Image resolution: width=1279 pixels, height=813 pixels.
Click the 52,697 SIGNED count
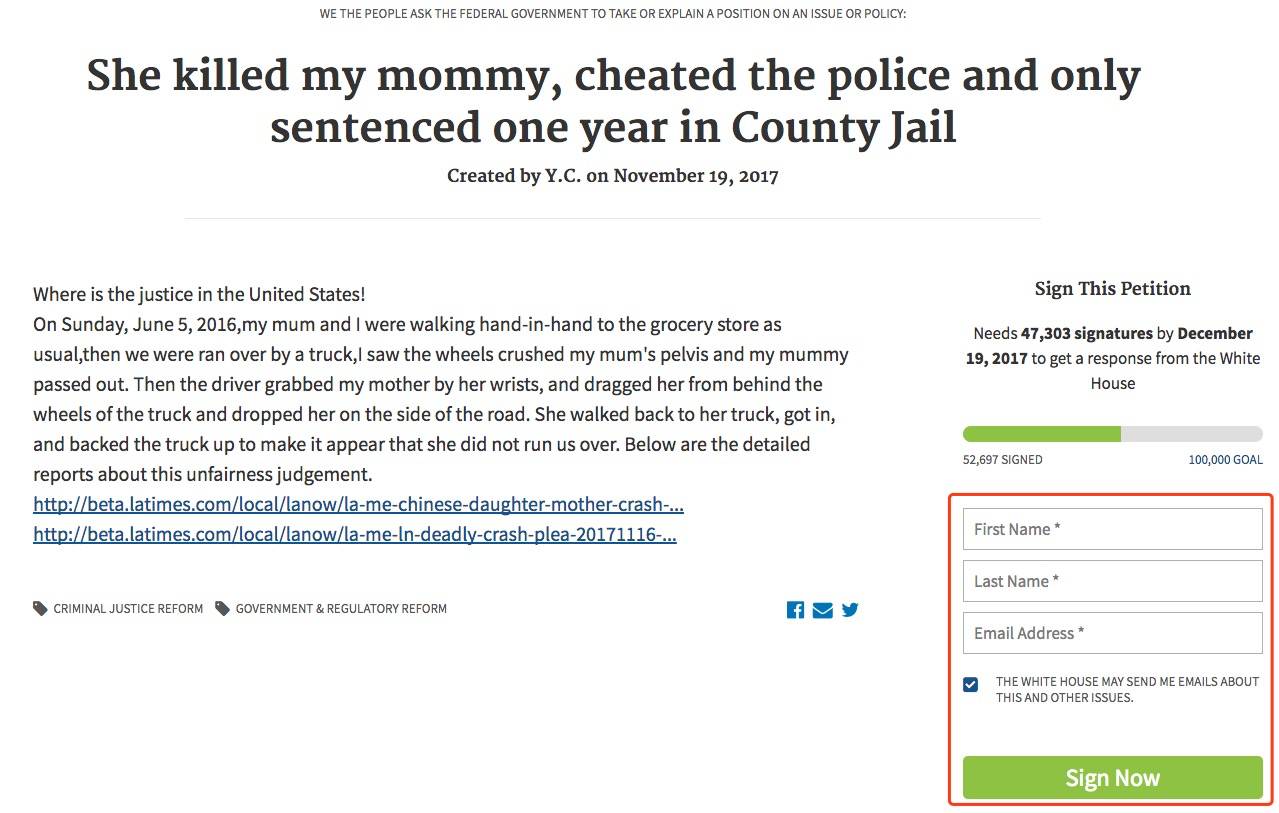[x=1002, y=460]
